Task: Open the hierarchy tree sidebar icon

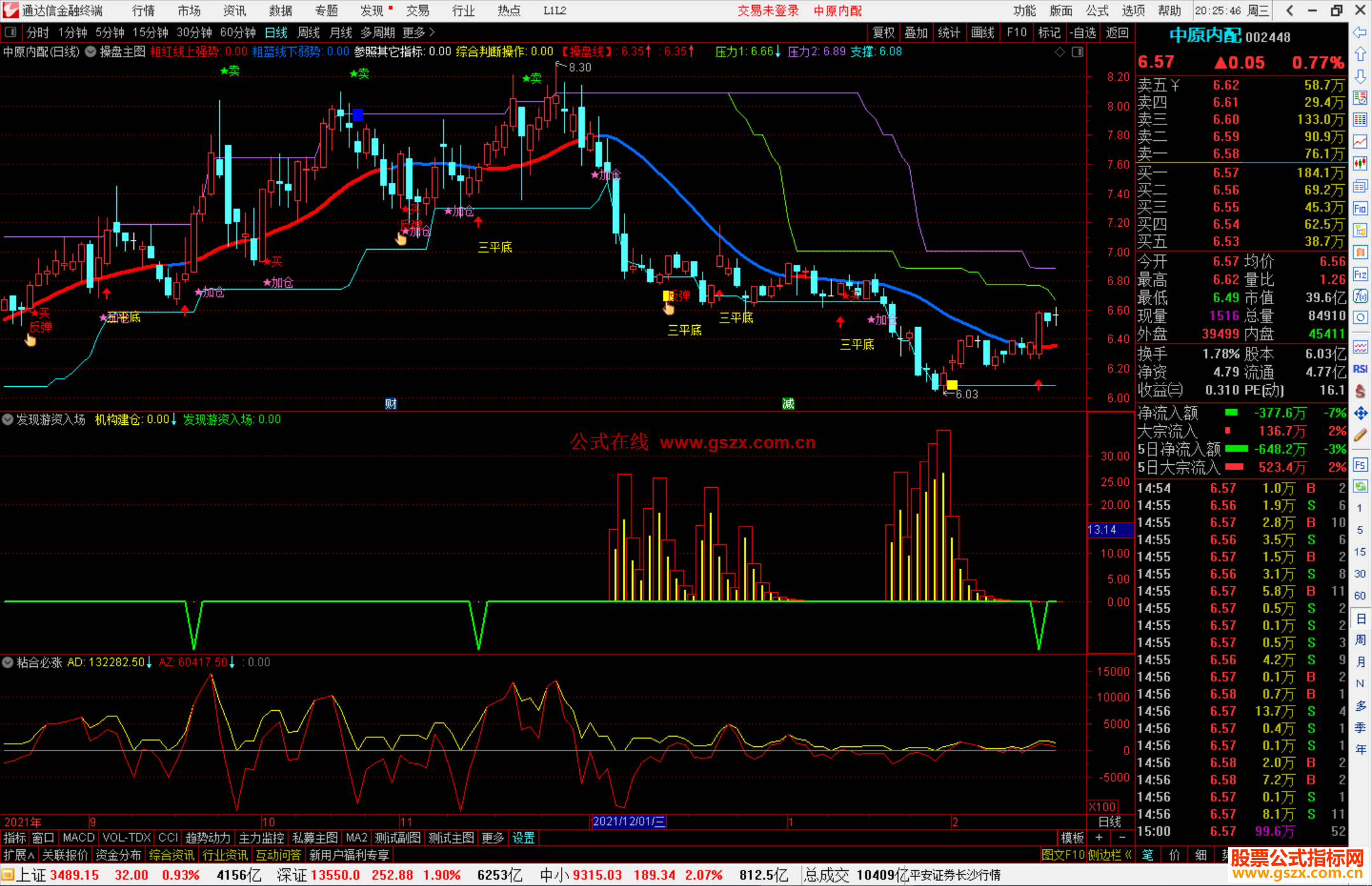Action: pos(1360,230)
